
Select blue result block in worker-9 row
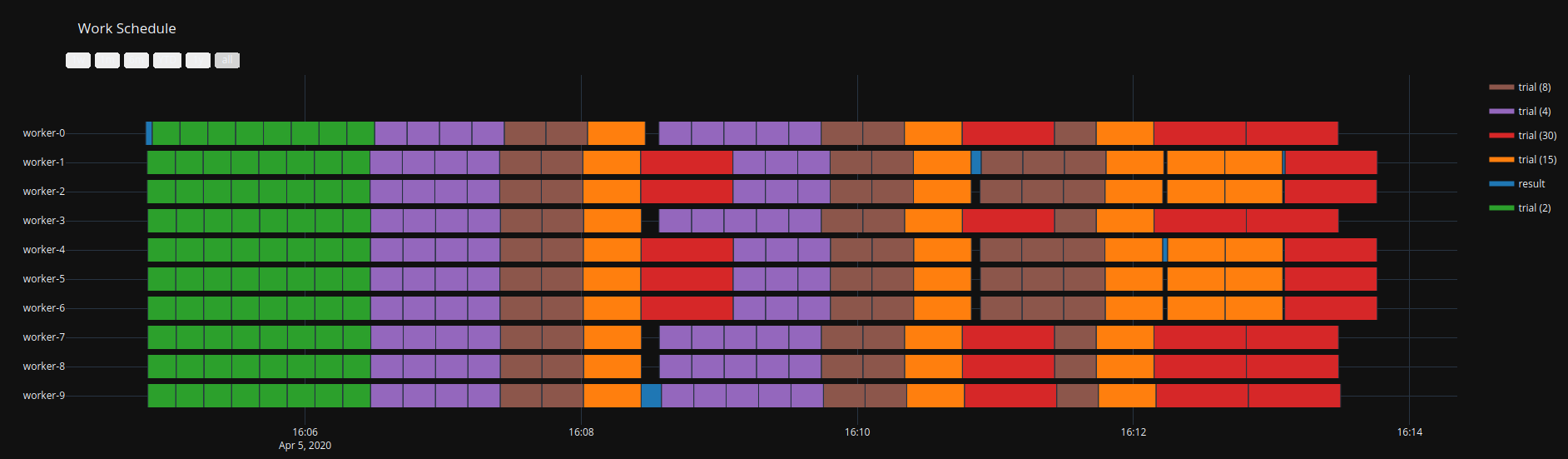[x=651, y=396]
